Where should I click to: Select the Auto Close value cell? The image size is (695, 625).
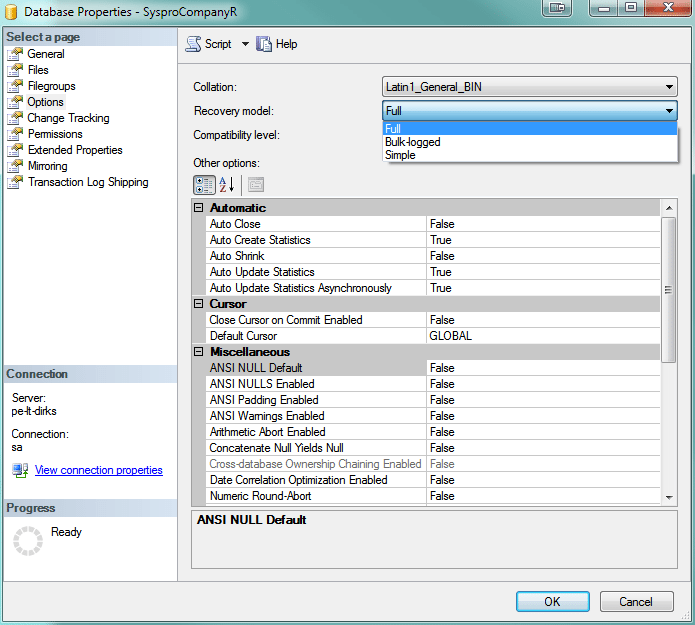pos(543,224)
